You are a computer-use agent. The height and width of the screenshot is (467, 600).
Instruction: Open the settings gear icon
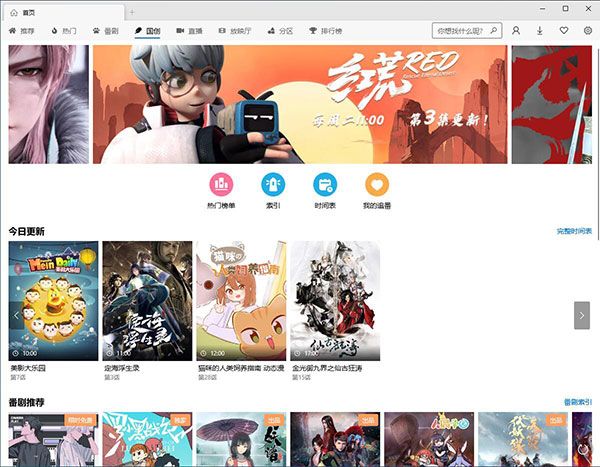(588, 31)
